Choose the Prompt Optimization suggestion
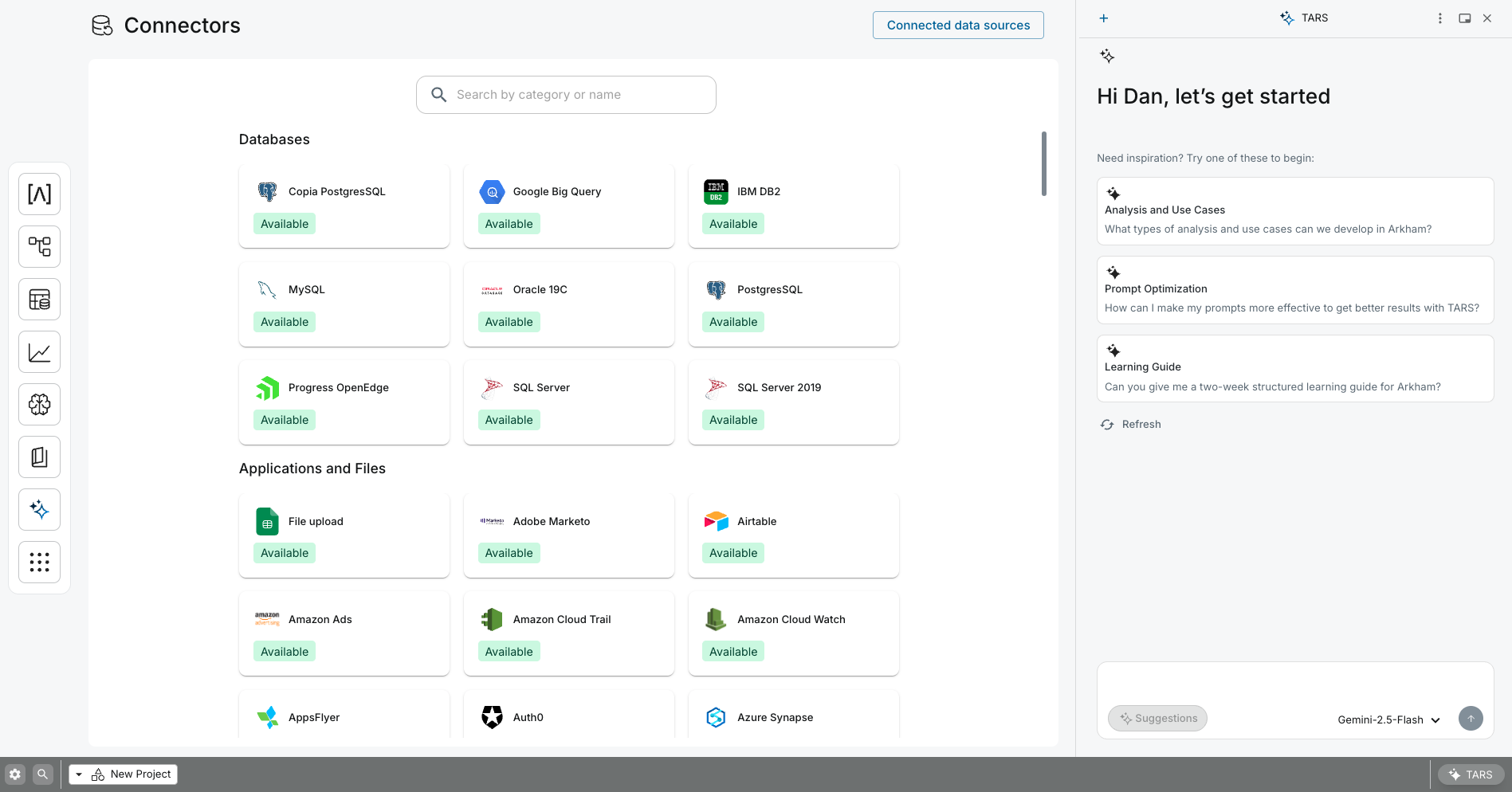 coord(1295,290)
